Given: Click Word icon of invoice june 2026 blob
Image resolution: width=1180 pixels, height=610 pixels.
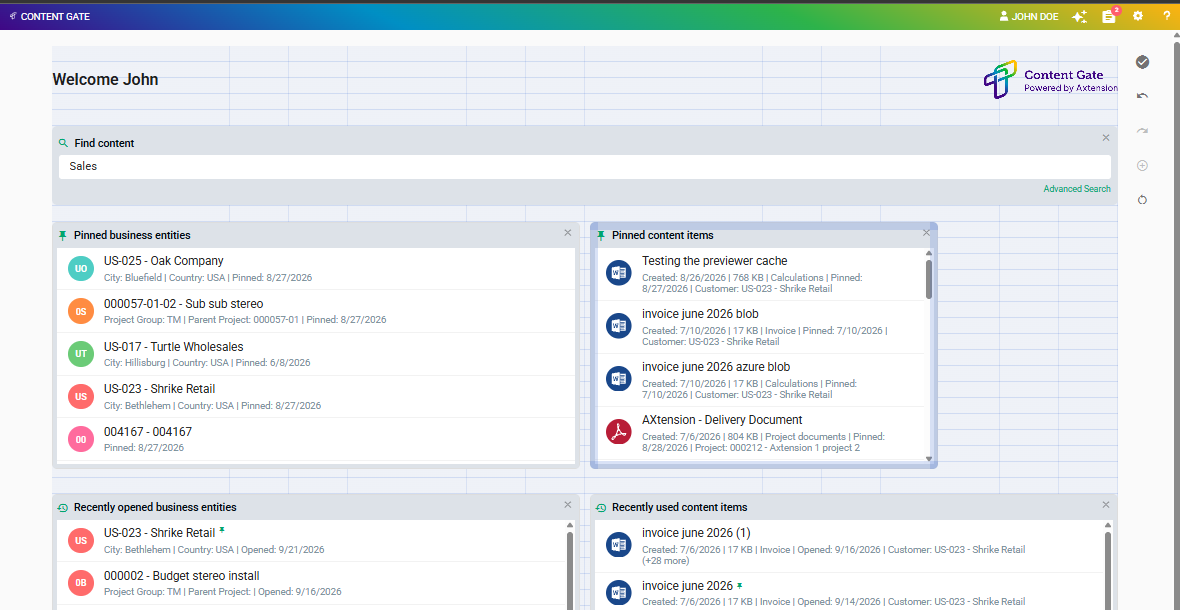Looking at the screenshot, I should click(619, 326).
